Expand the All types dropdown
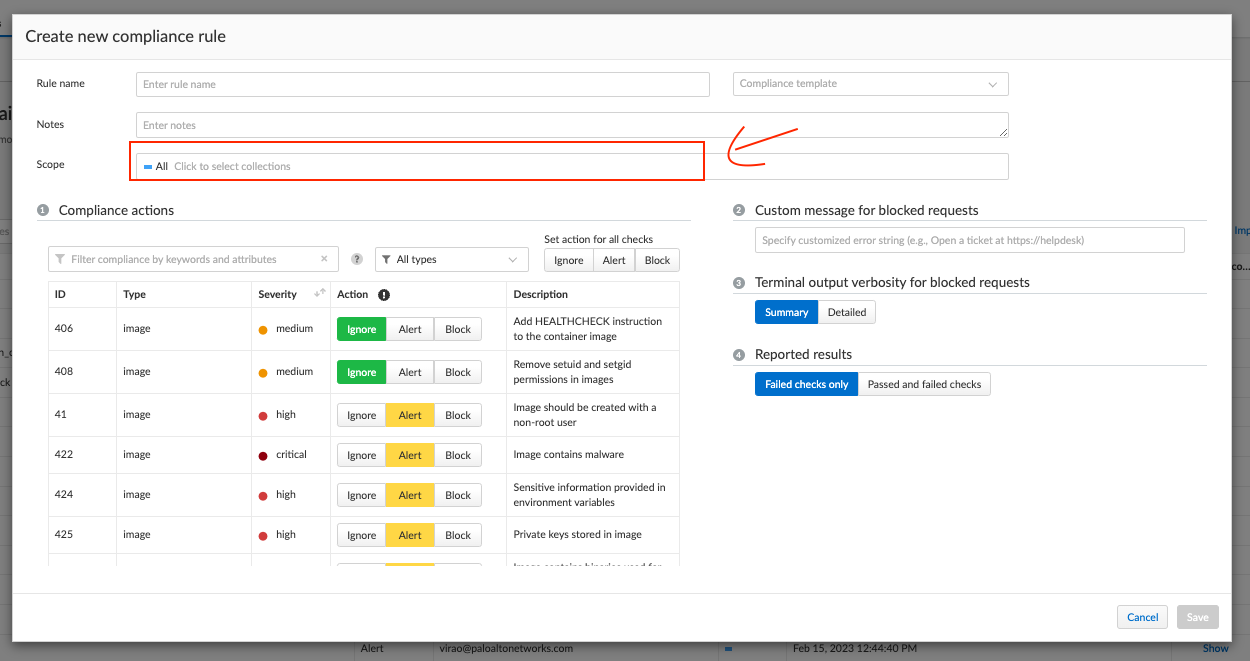Screen dimensions: 1250x661 (452, 260)
